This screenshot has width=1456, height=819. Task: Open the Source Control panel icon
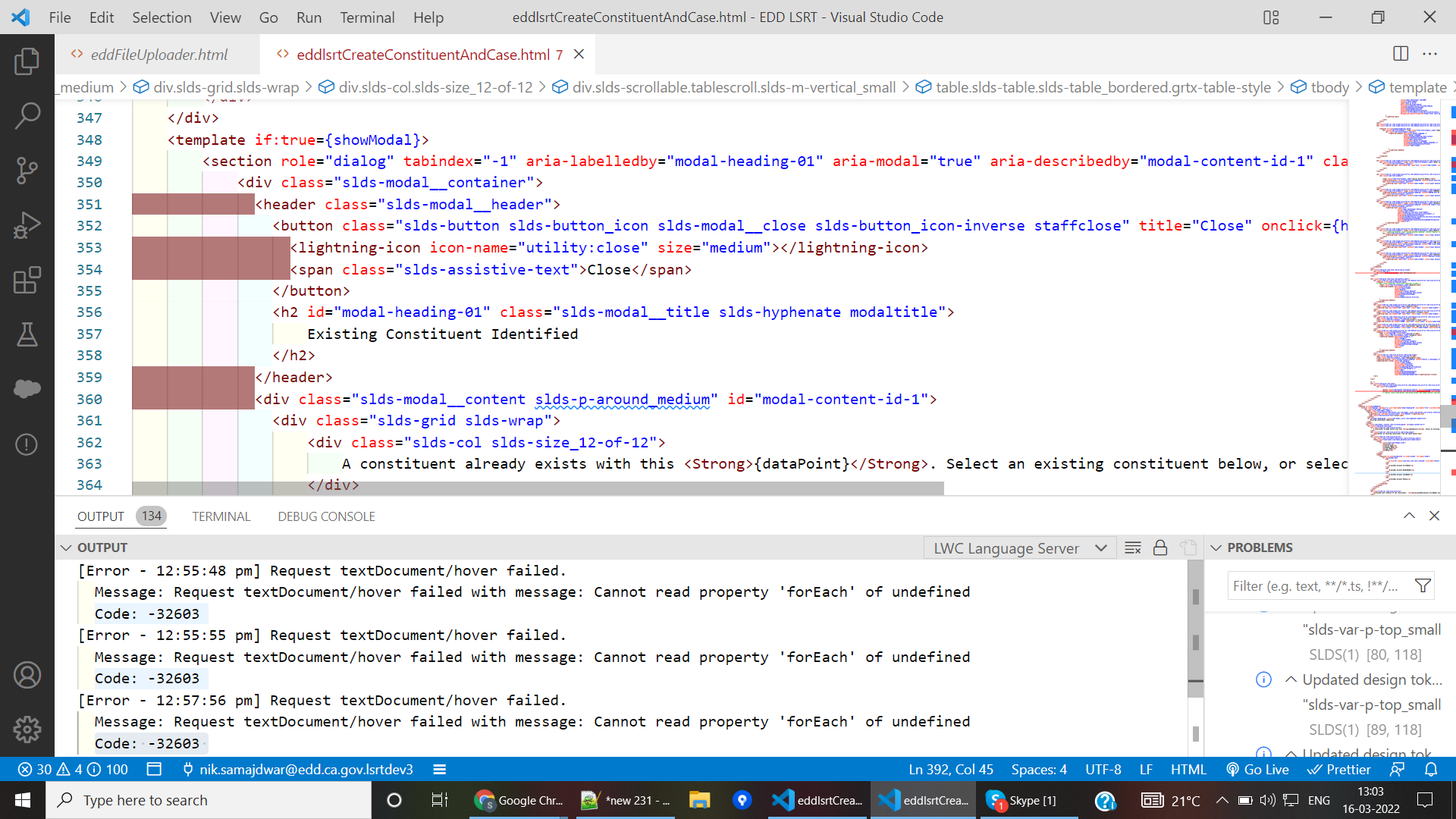coord(27,171)
